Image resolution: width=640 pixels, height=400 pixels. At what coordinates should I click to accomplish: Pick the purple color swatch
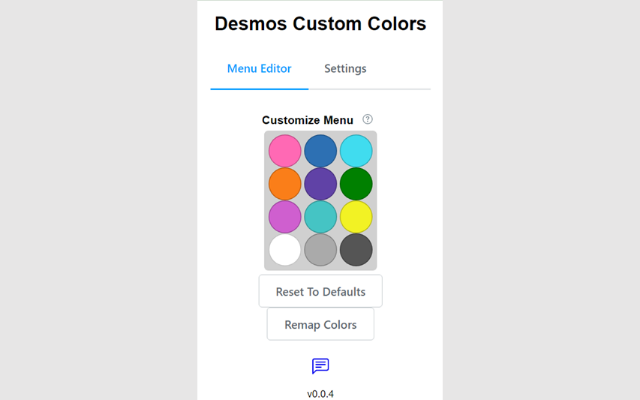[320, 184]
